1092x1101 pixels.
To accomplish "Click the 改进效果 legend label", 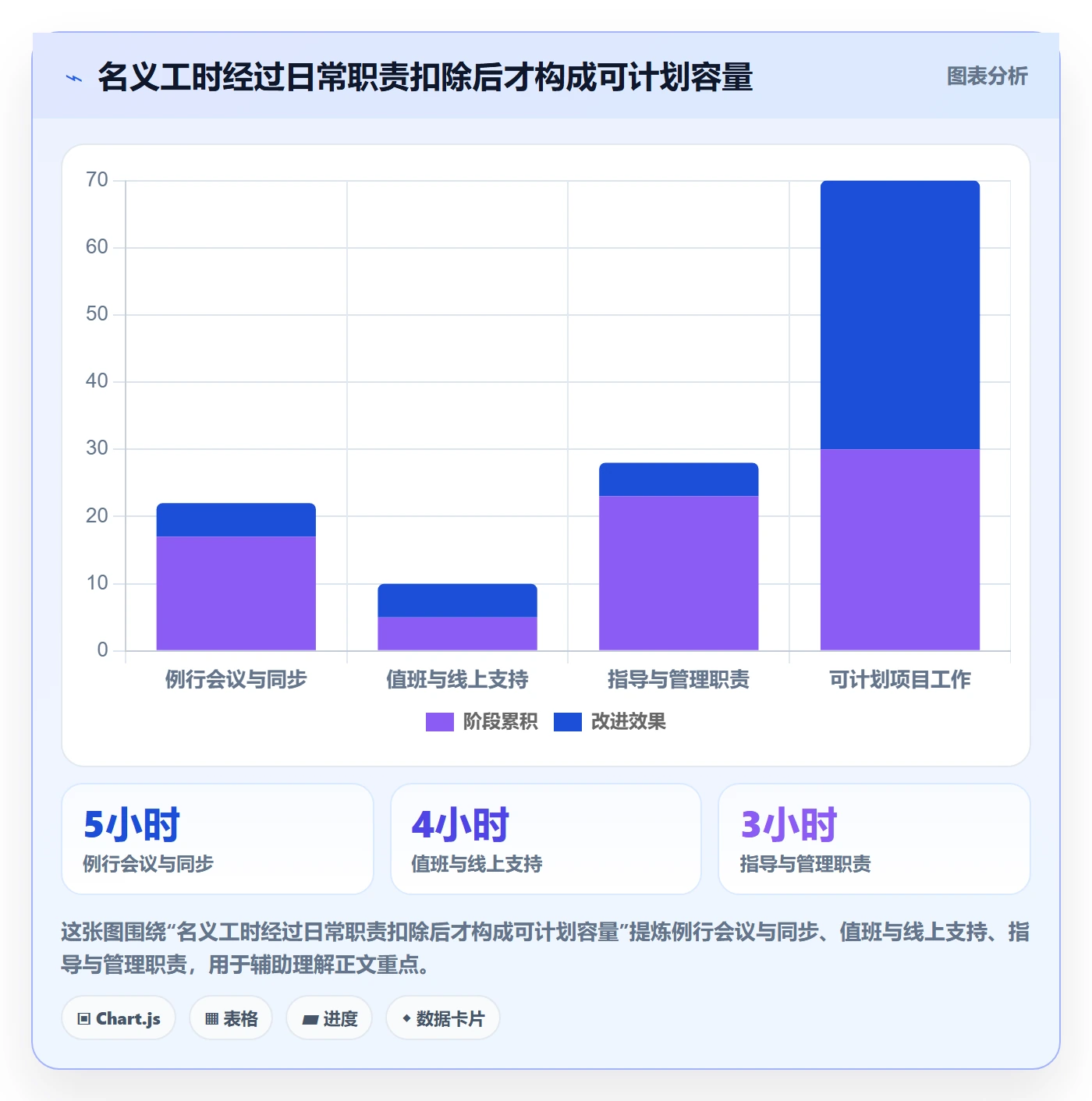I will click(x=628, y=722).
